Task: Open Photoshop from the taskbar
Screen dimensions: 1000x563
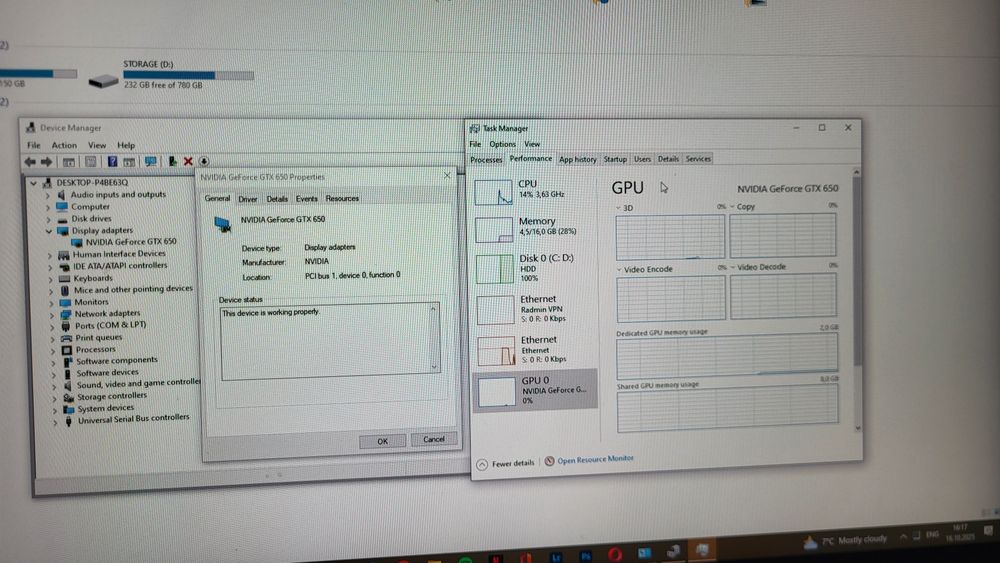Action: click(585, 556)
